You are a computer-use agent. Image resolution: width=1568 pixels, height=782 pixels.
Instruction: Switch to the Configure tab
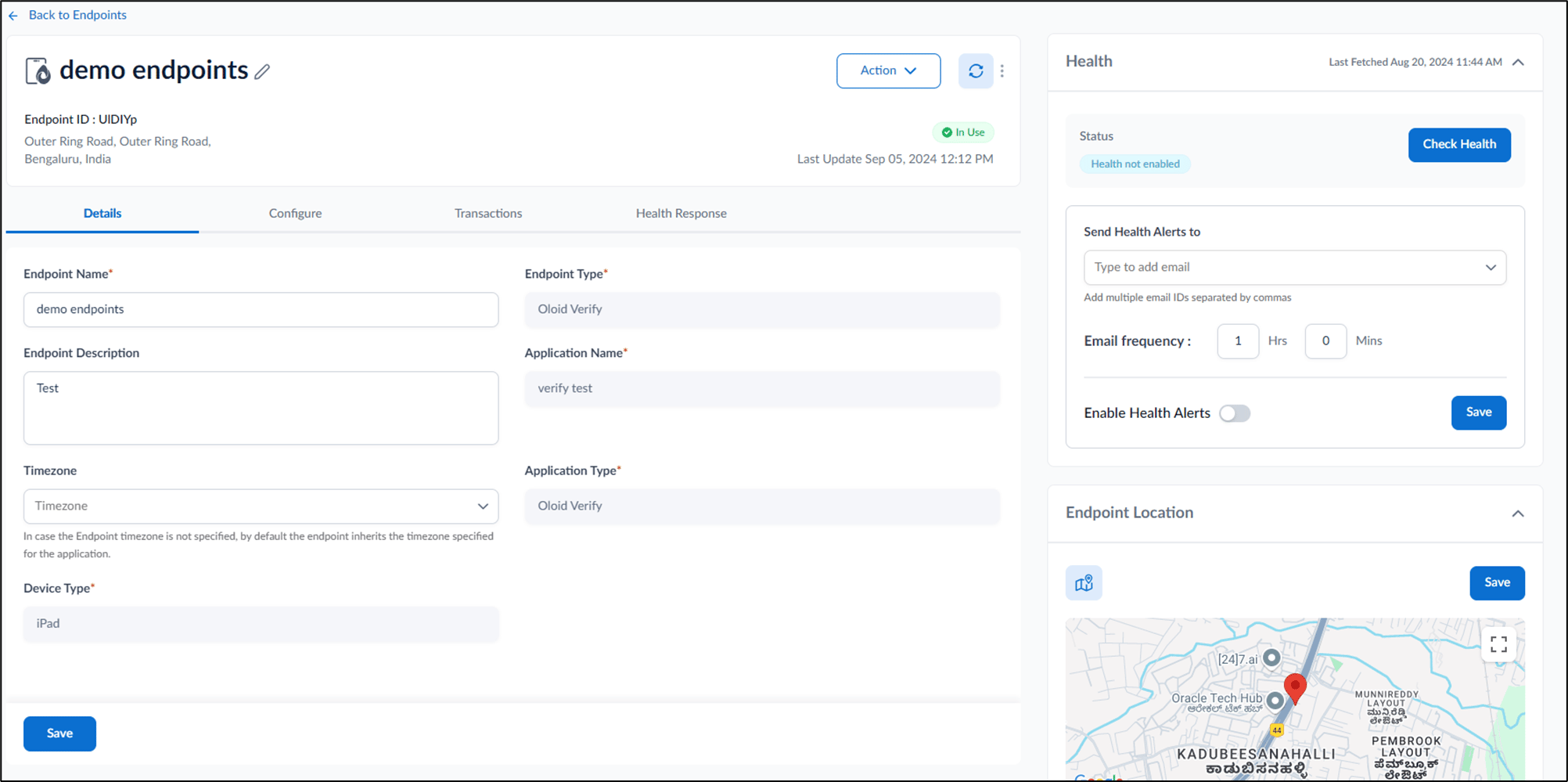click(295, 214)
